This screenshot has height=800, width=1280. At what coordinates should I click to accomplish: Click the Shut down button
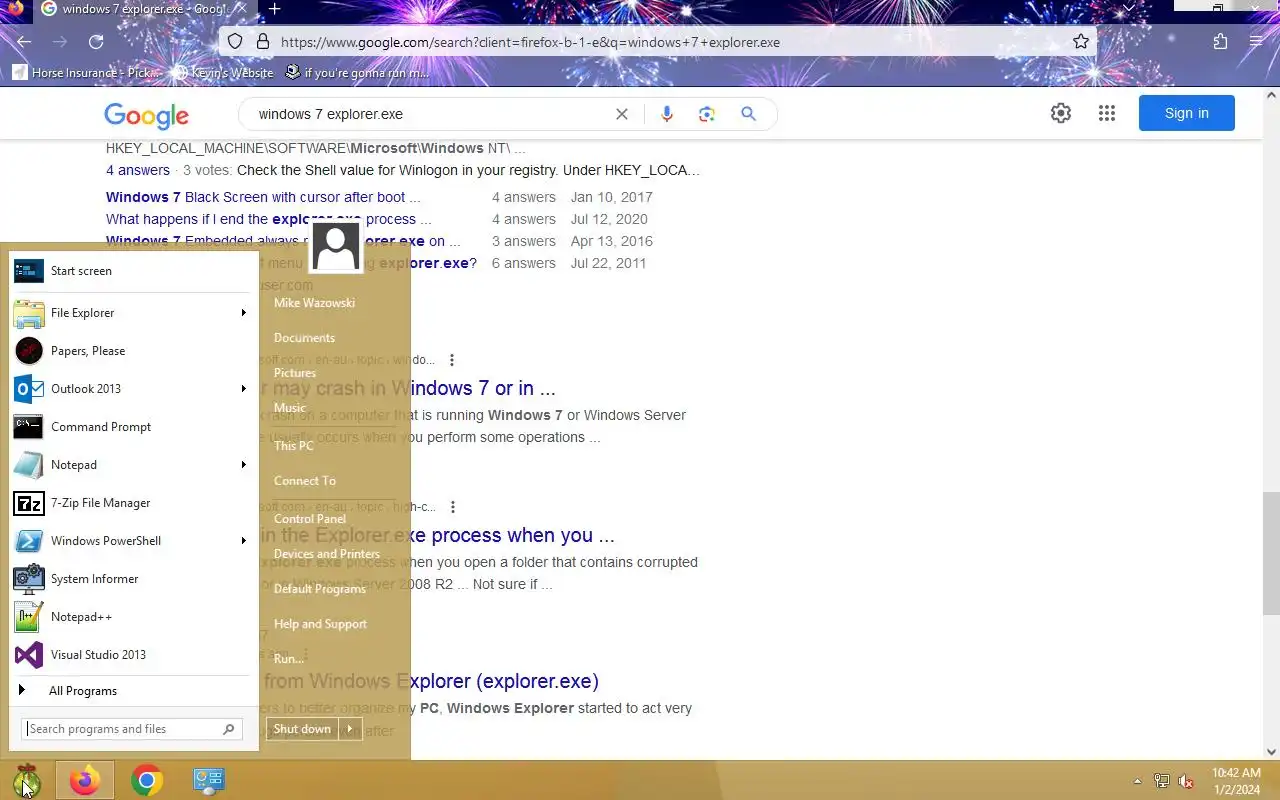(302, 729)
